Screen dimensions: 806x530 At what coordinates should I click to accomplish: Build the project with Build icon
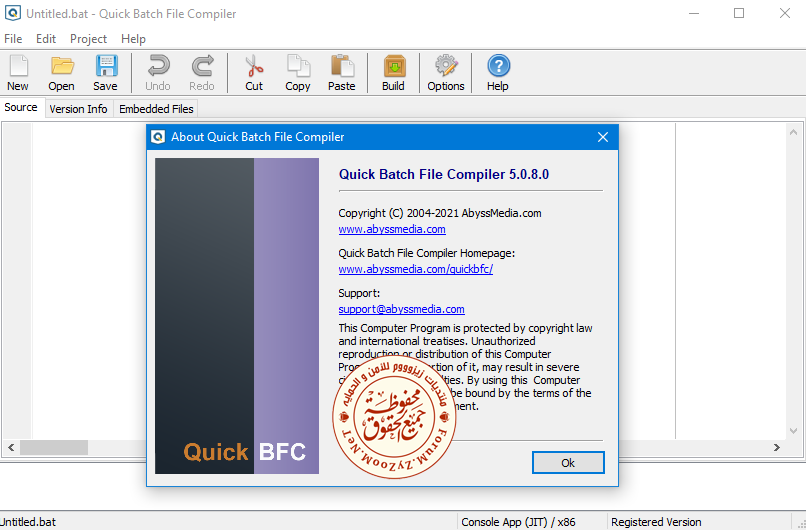point(394,67)
